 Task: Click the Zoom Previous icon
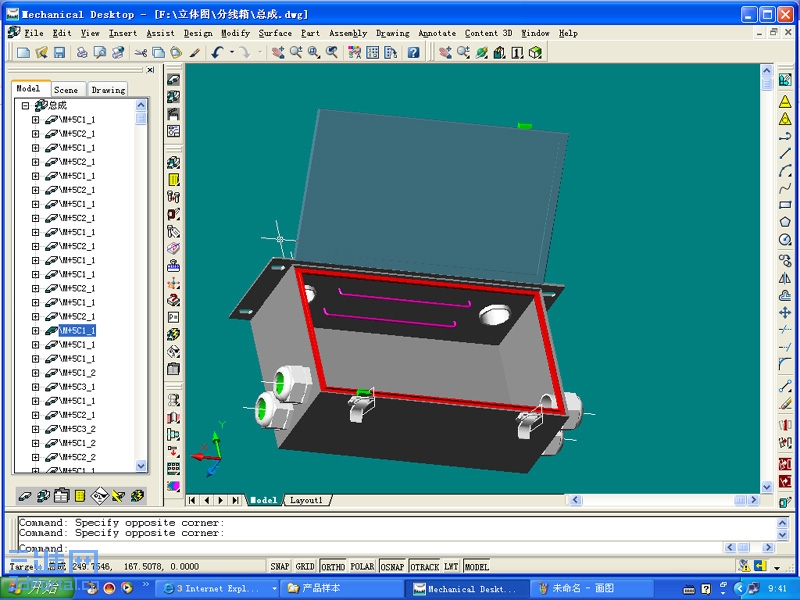[332, 52]
